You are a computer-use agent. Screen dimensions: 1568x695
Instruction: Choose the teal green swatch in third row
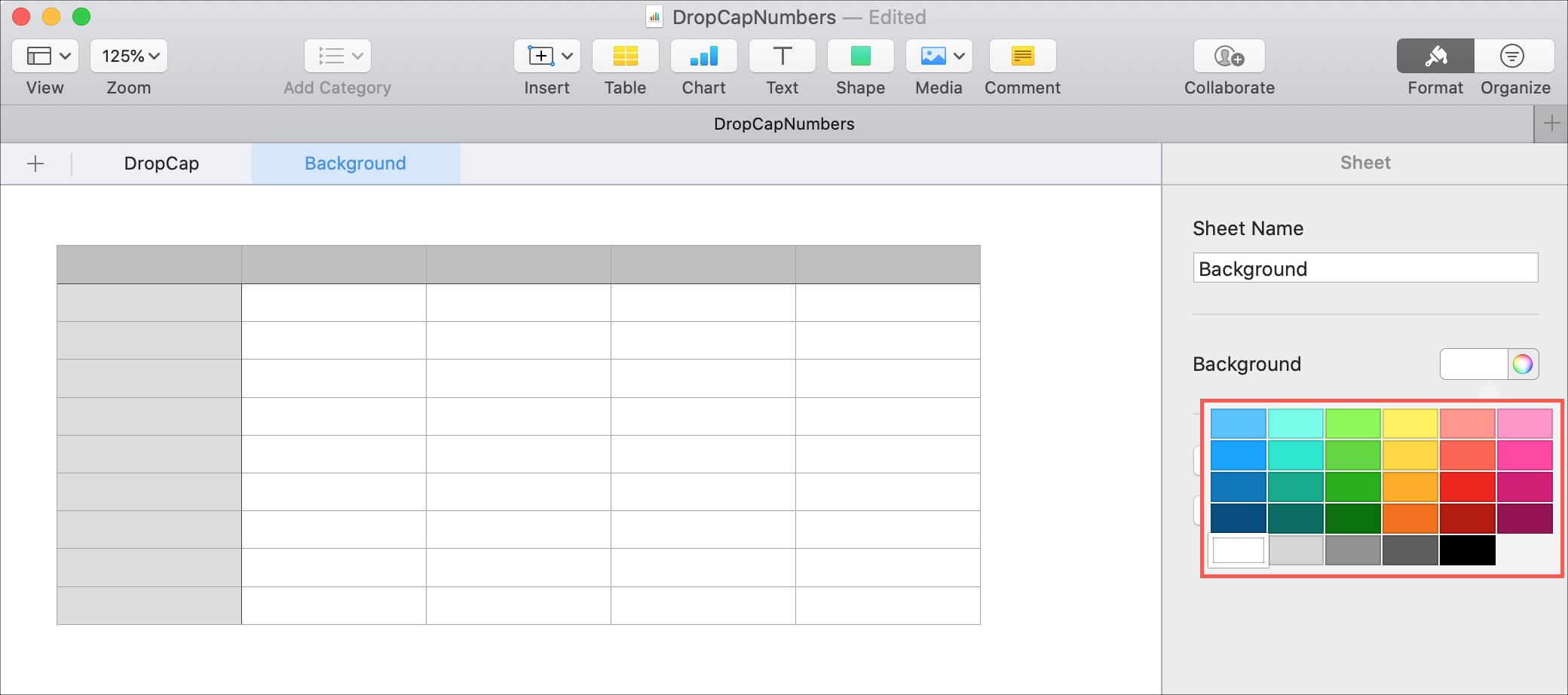[1296, 487]
